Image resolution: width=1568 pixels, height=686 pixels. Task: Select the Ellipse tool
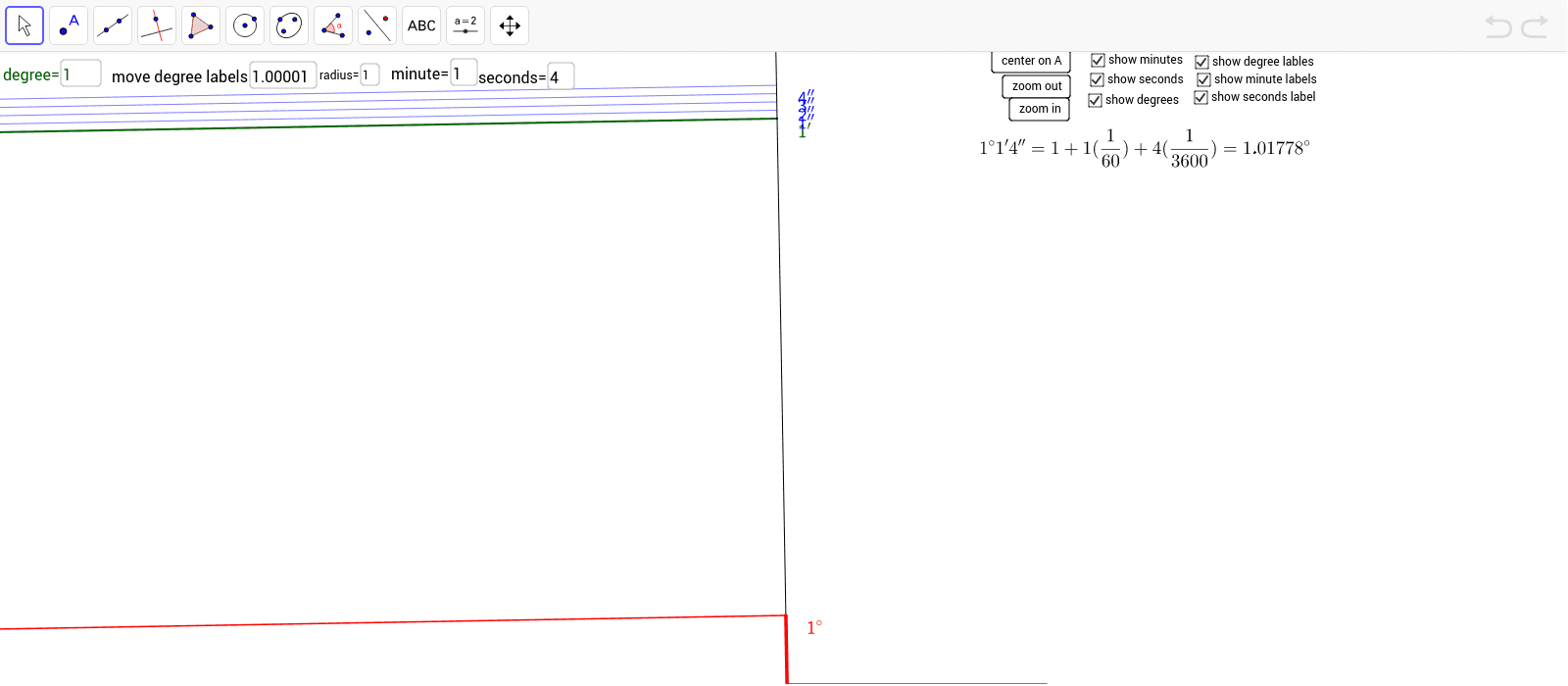pos(289,25)
